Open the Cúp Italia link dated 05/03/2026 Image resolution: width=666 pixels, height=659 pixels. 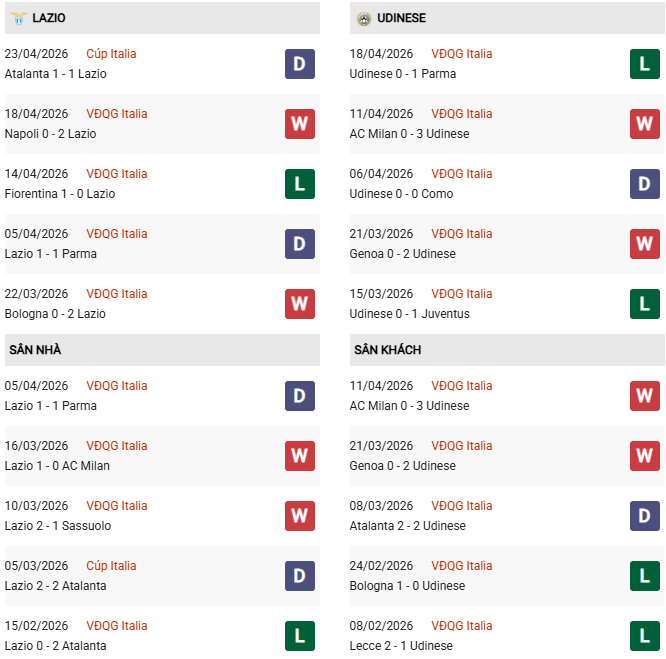(111, 566)
